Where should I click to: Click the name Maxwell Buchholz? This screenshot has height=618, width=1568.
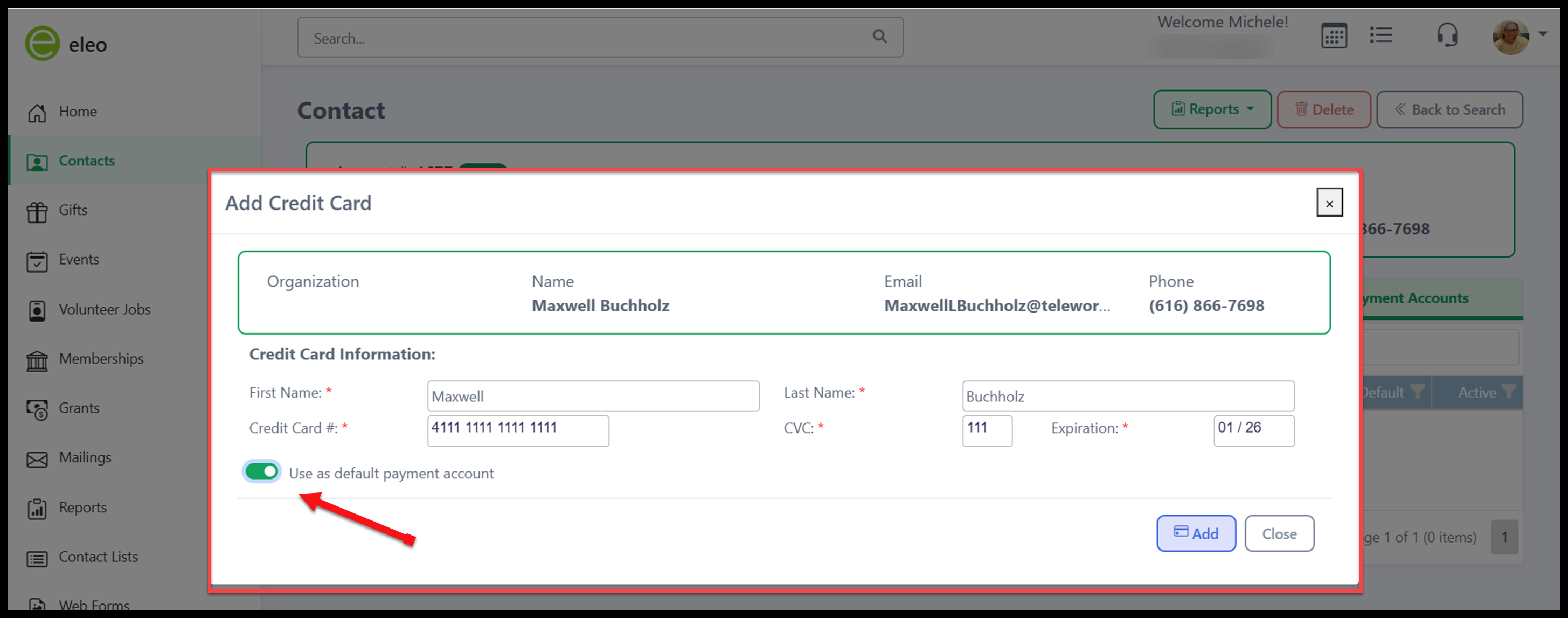click(x=600, y=305)
